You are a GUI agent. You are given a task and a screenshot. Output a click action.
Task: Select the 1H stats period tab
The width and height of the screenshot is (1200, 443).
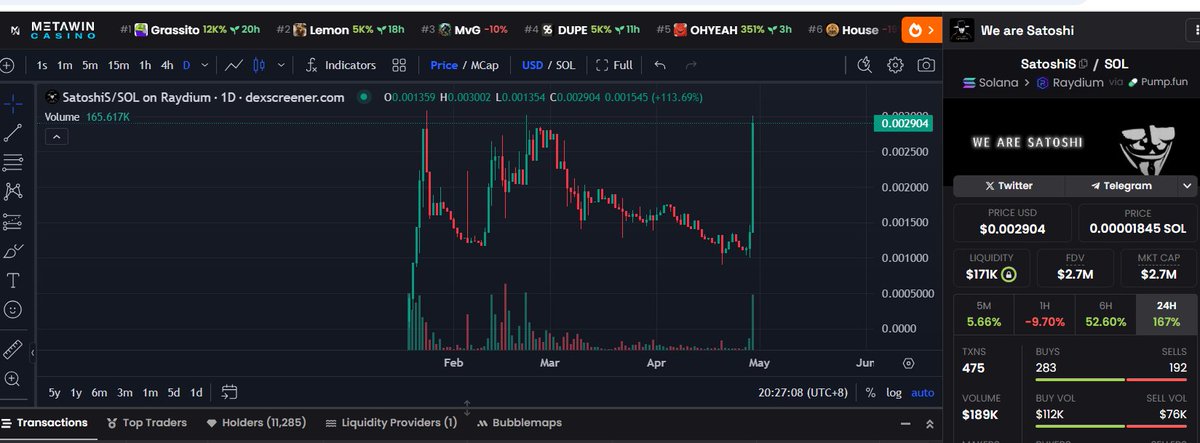1044,313
